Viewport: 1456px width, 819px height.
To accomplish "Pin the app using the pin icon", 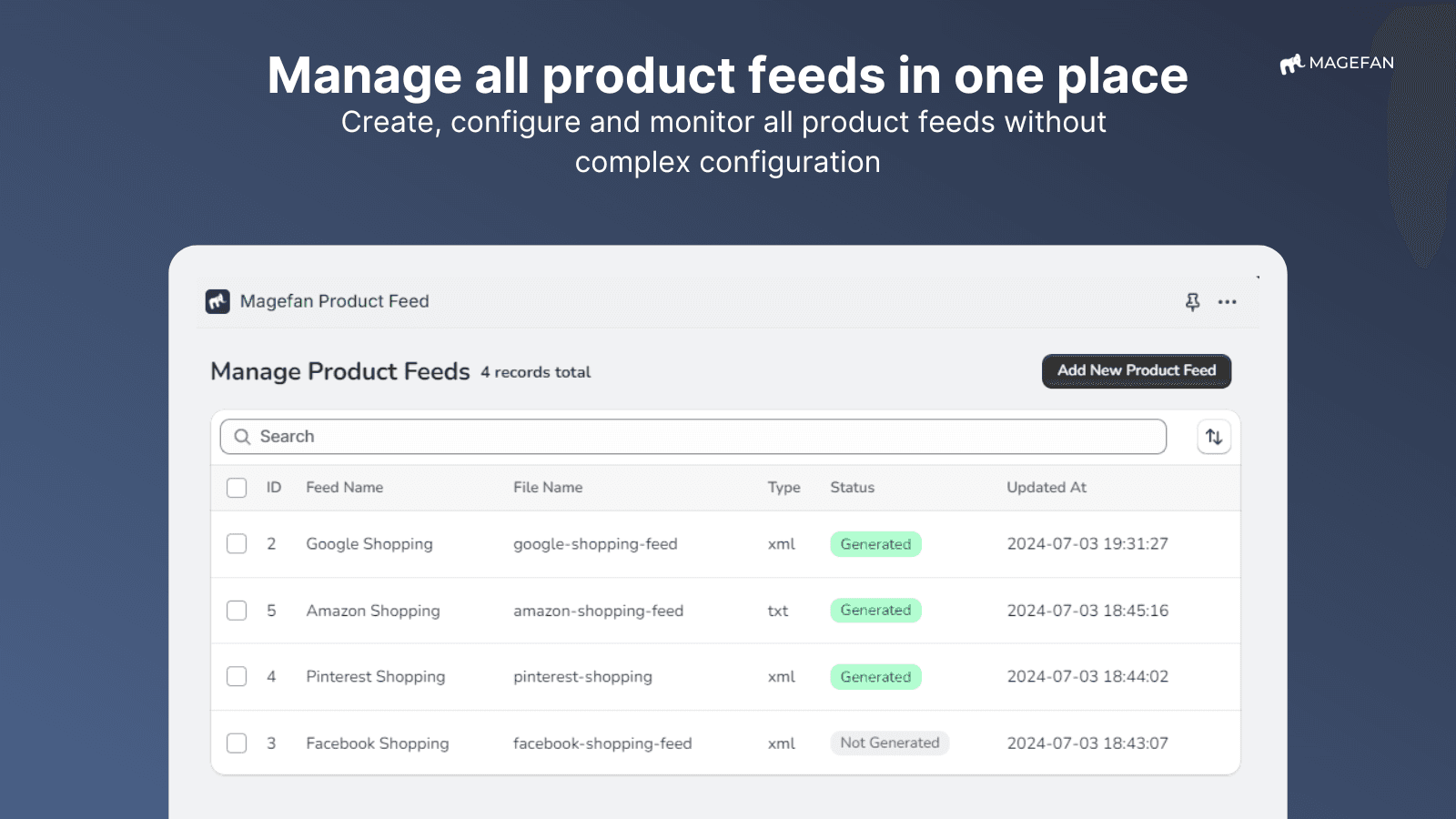I will 1192,302.
